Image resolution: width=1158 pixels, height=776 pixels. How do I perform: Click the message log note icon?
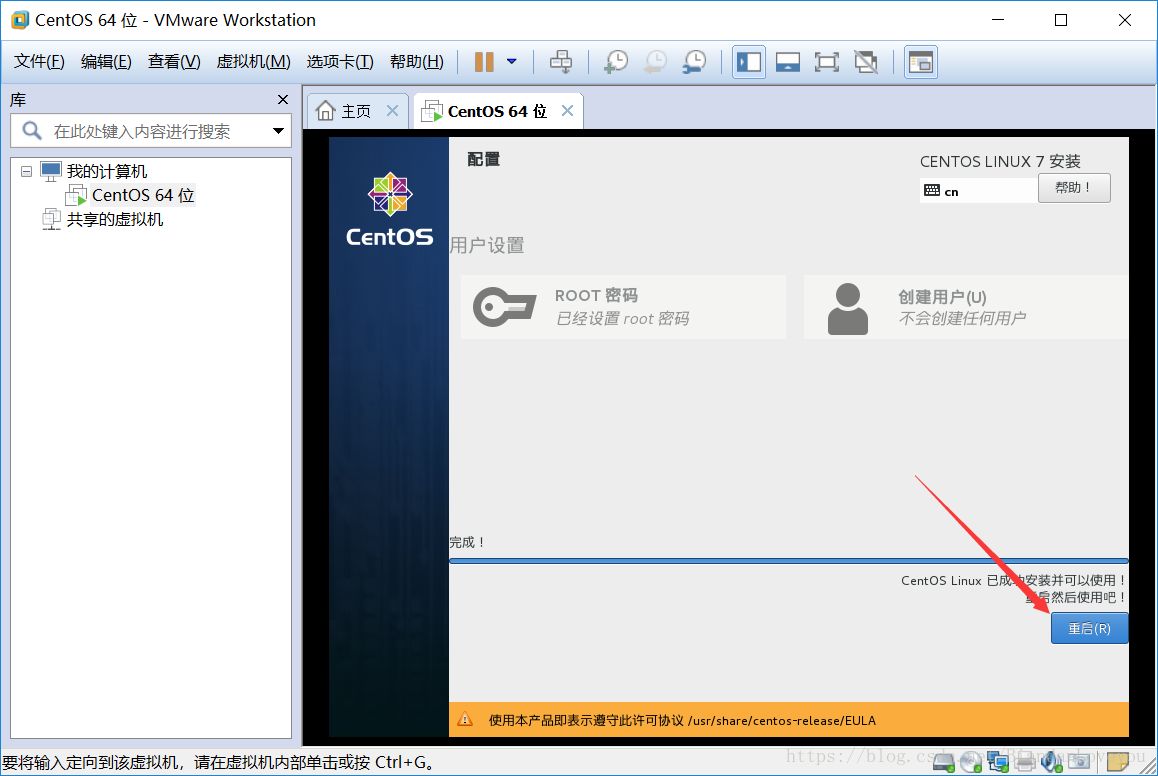[x=1118, y=761]
